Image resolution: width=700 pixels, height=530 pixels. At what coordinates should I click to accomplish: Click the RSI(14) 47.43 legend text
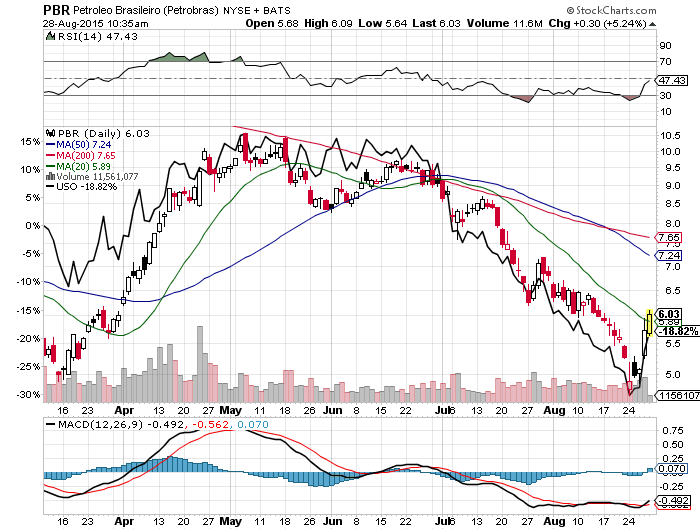coord(98,37)
